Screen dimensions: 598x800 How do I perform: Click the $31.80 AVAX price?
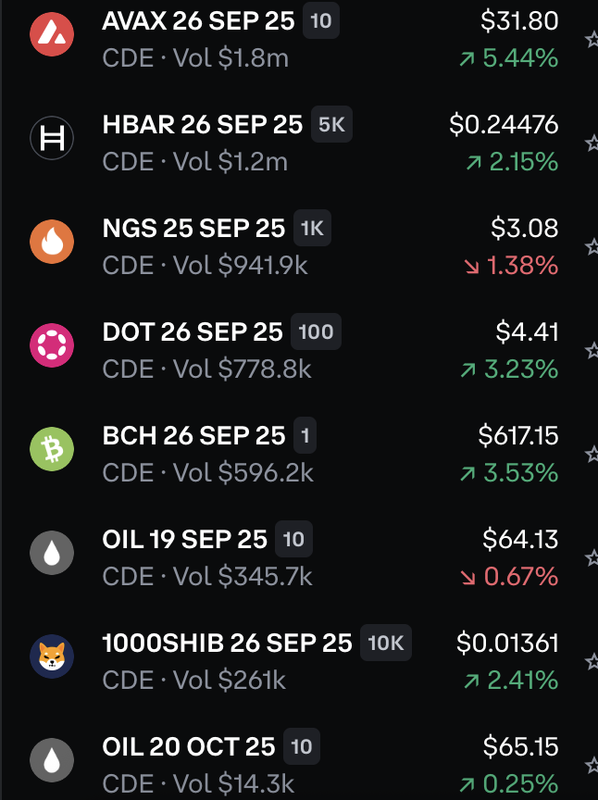click(519, 21)
